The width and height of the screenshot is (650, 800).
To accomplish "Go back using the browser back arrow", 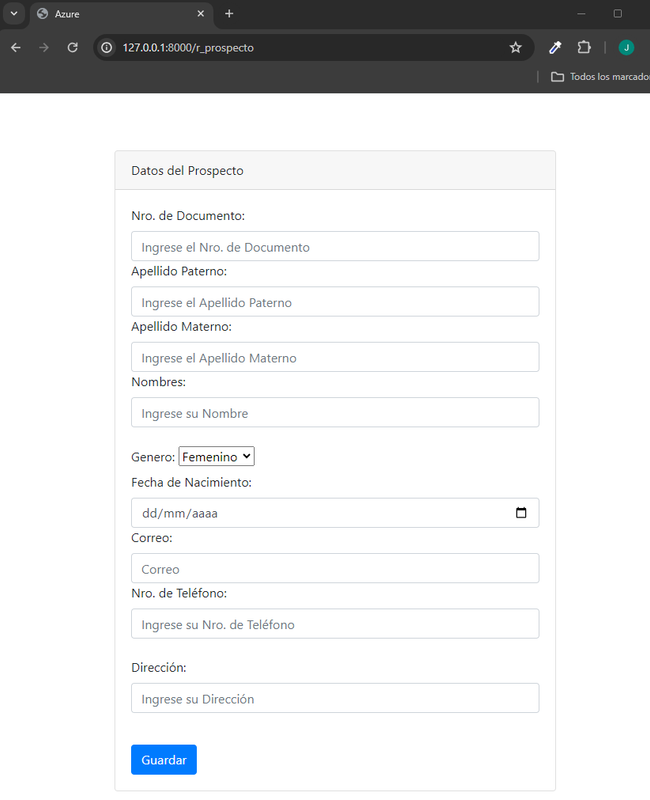I will 16,47.
